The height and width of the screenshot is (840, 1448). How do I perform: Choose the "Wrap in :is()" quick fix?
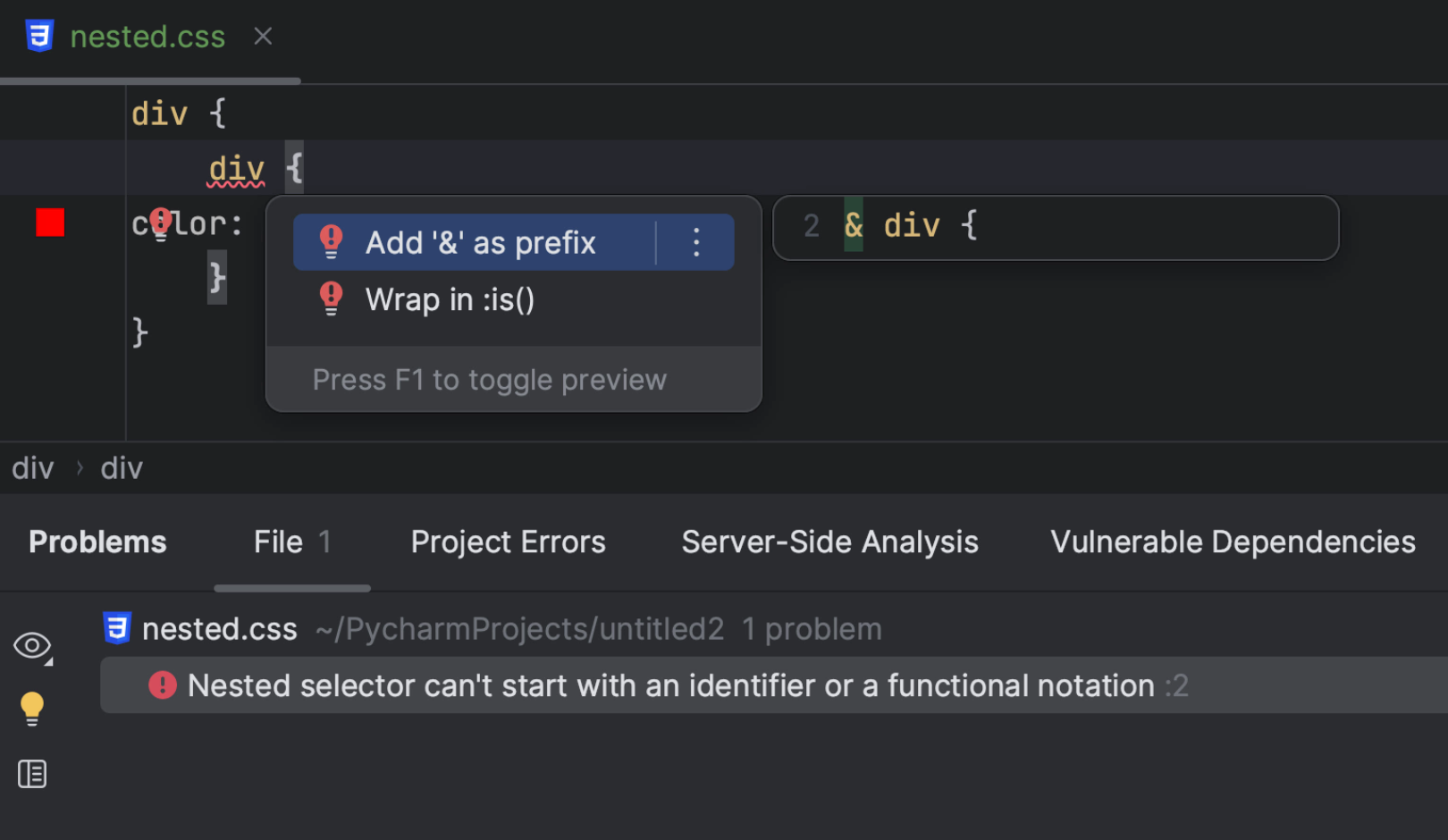coord(450,300)
